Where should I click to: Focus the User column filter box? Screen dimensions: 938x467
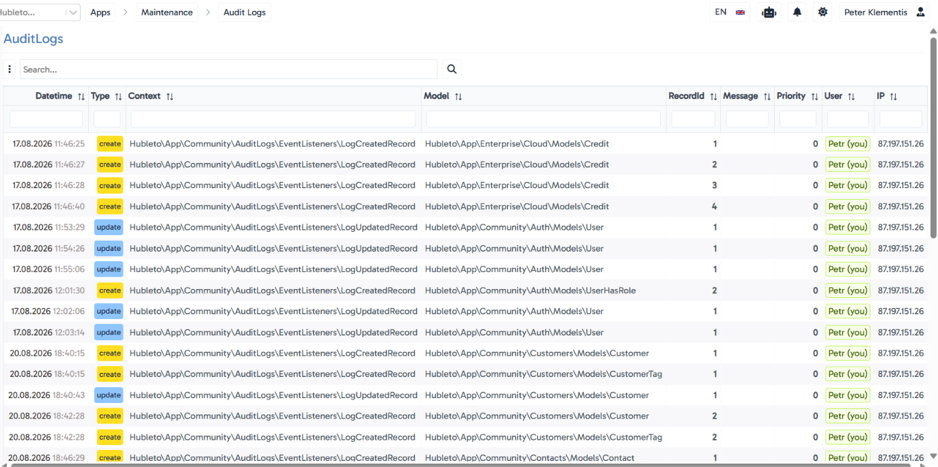pyautogui.click(x=848, y=119)
